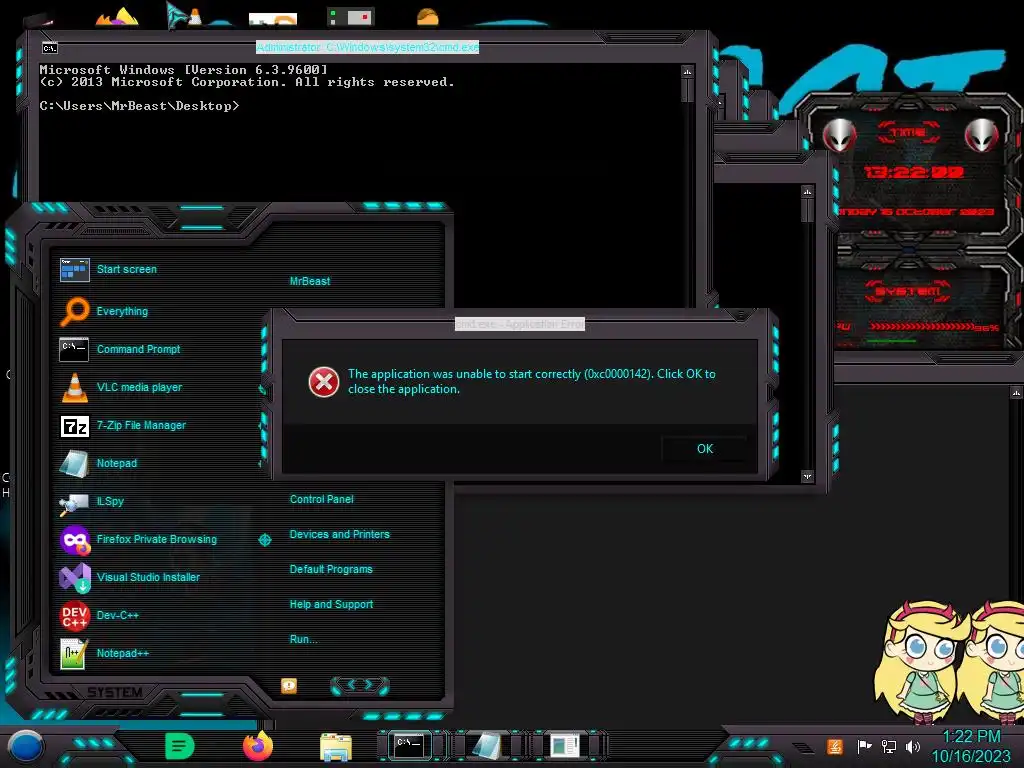Click OK in the Application Error dialog
Image resolution: width=1024 pixels, height=768 pixels.
pyautogui.click(x=705, y=449)
